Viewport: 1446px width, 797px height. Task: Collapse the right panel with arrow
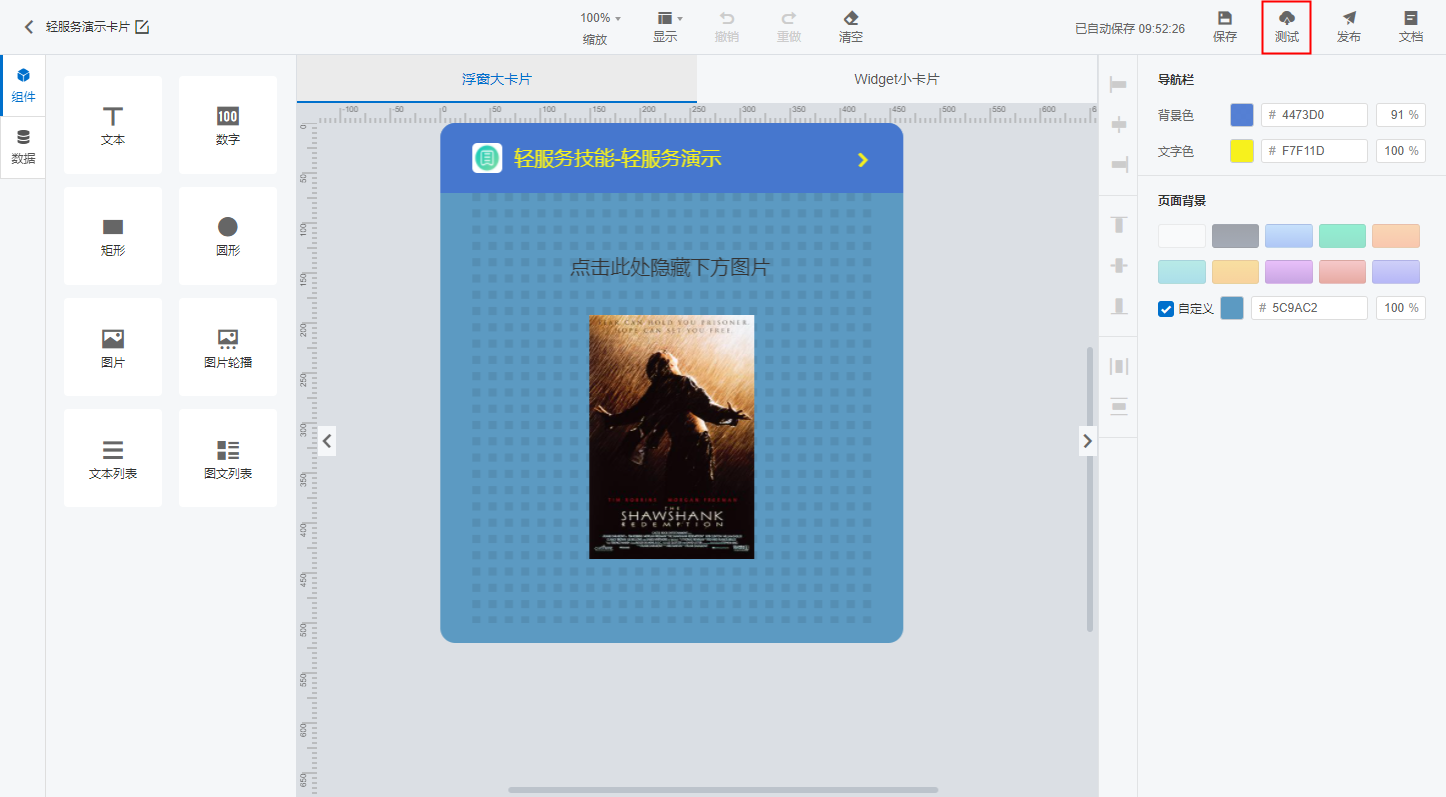tap(1088, 440)
